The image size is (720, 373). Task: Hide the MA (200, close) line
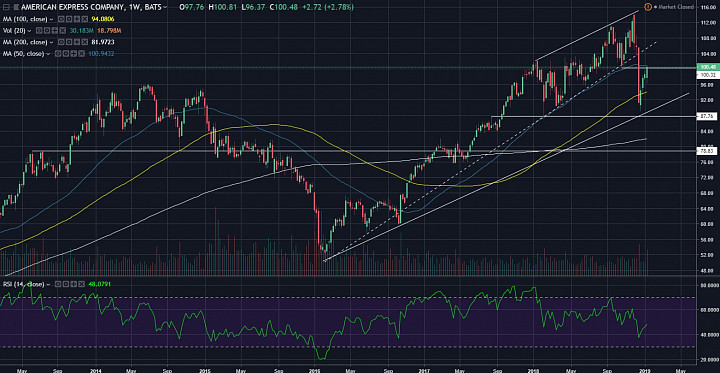pyautogui.click(x=61, y=42)
